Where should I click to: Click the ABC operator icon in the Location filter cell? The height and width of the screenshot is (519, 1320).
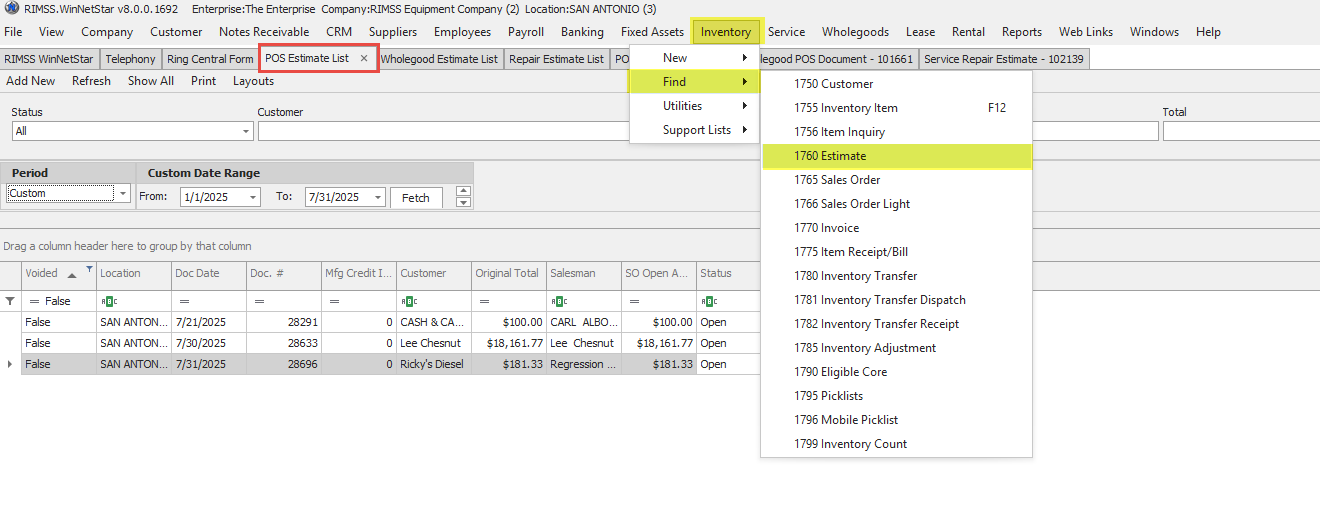coord(108,301)
